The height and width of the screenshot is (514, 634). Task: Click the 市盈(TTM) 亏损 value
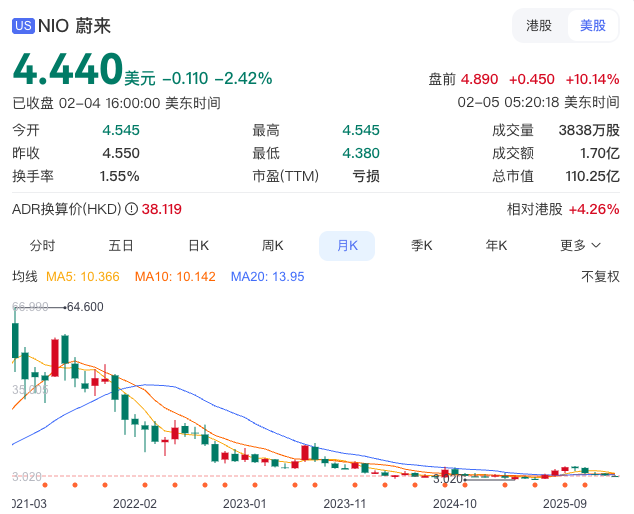[x=366, y=176]
